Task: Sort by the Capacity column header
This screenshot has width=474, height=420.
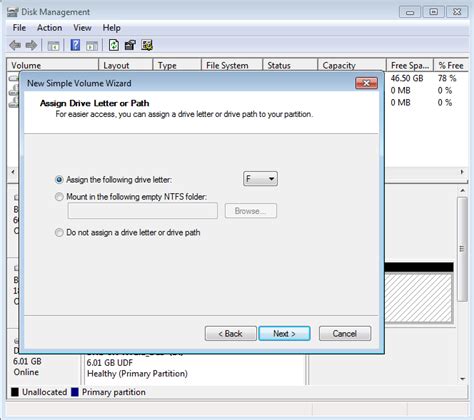Action: point(352,65)
